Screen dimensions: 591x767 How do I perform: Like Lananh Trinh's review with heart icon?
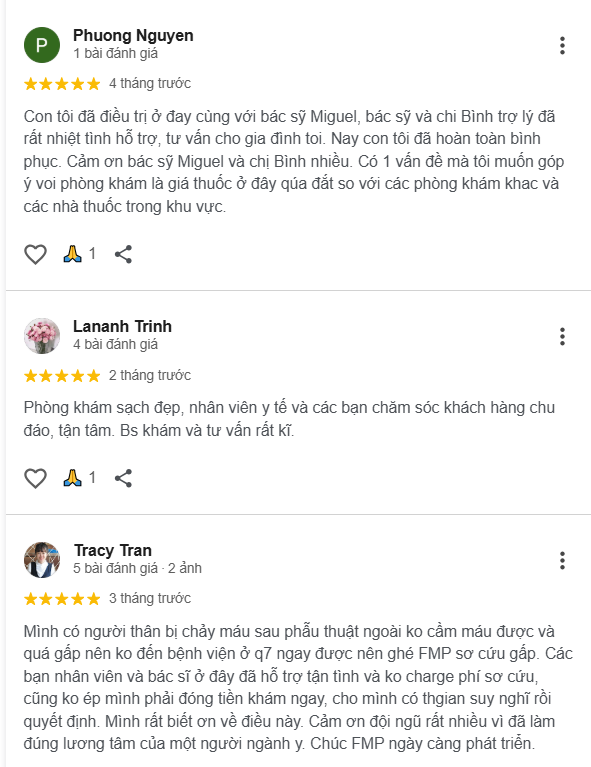[35, 478]
